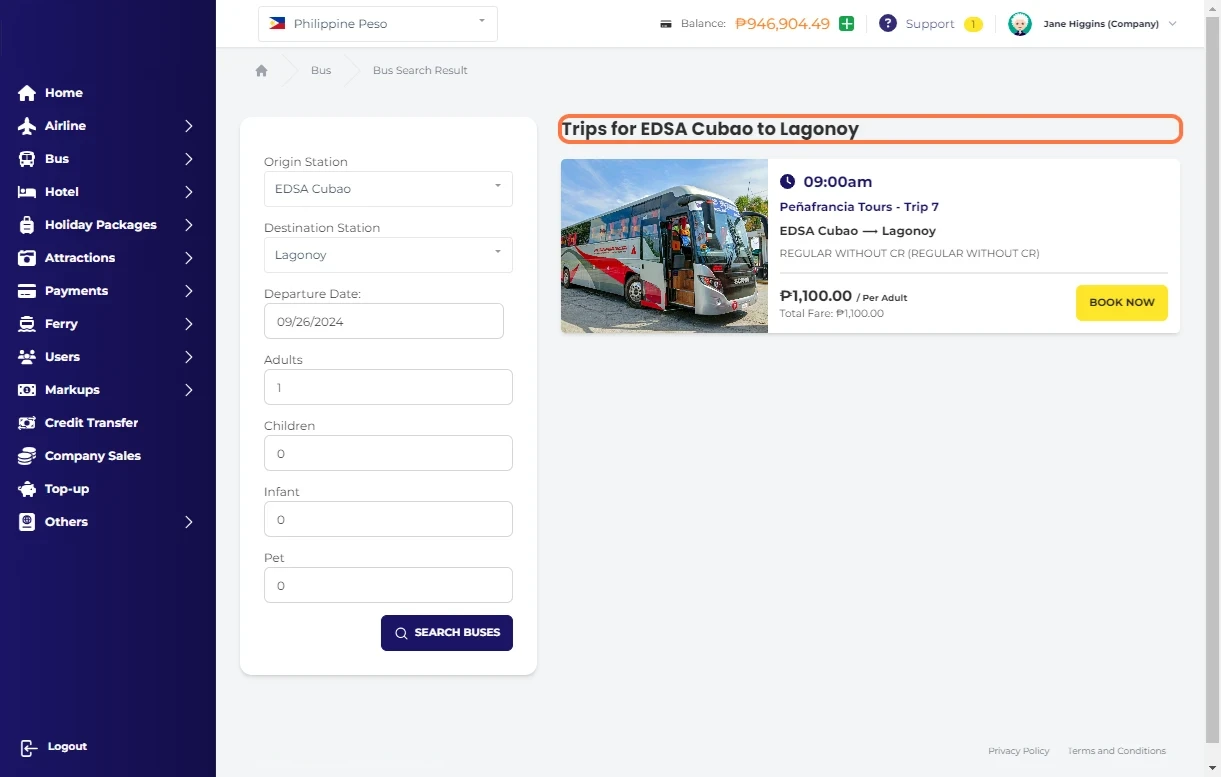The width and height of the screenshot is (1221, 777).
Task: Open the Holiday Packages menu item
Action: click(100, 225)
